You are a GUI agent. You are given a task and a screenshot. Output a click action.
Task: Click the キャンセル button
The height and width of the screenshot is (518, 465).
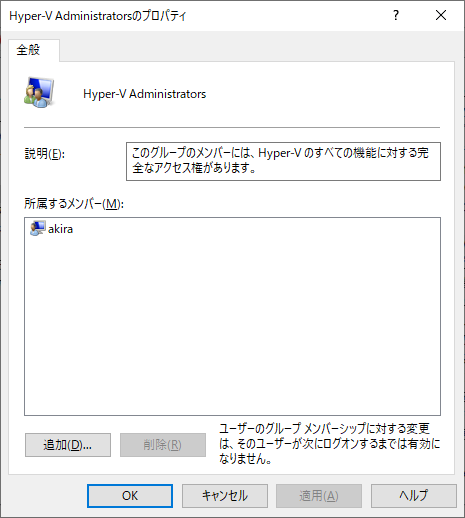(225, 496)
